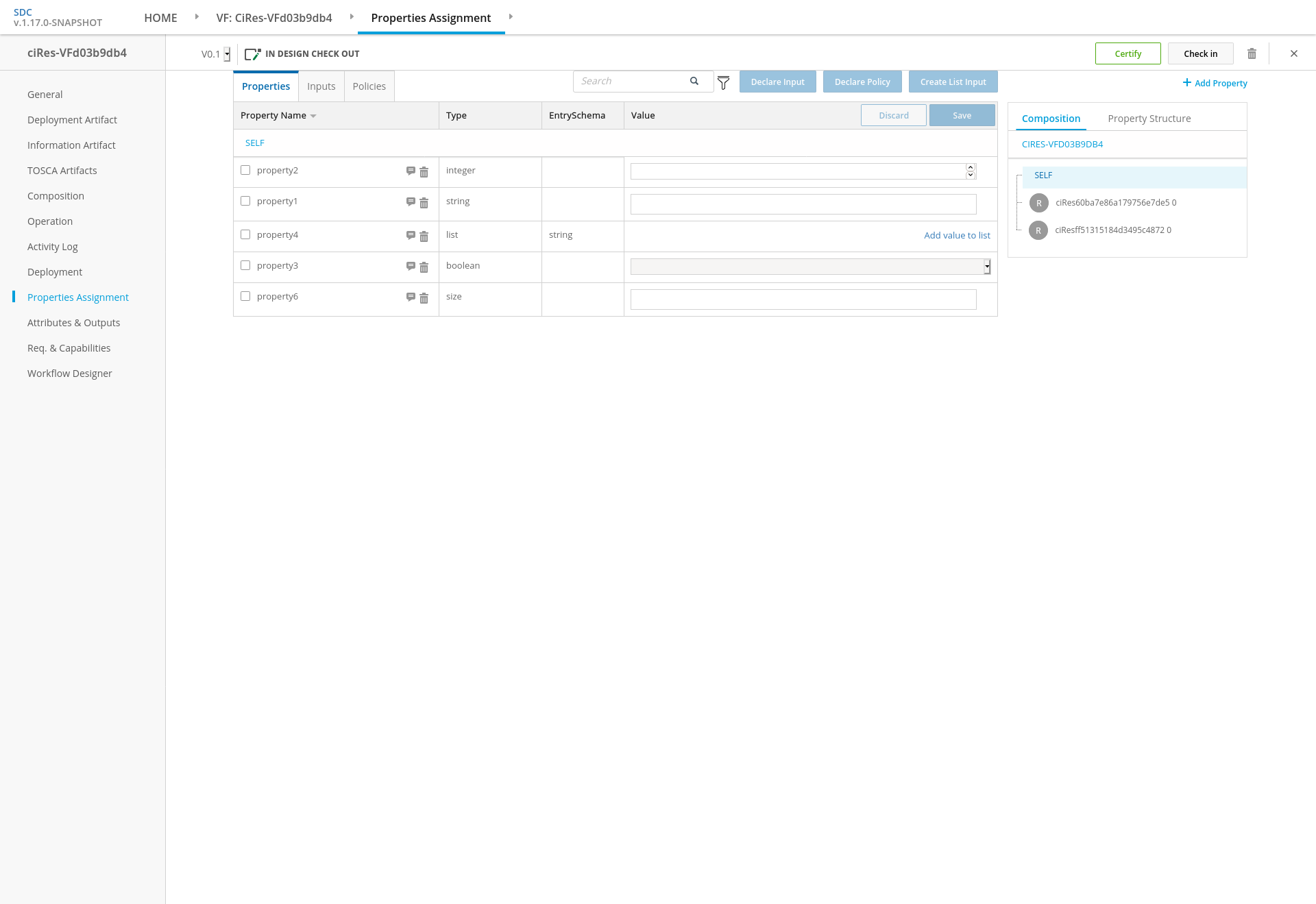
Task: Click the plus icon of Add Property
Action: pyautogui.click(x=1186, y=82)
